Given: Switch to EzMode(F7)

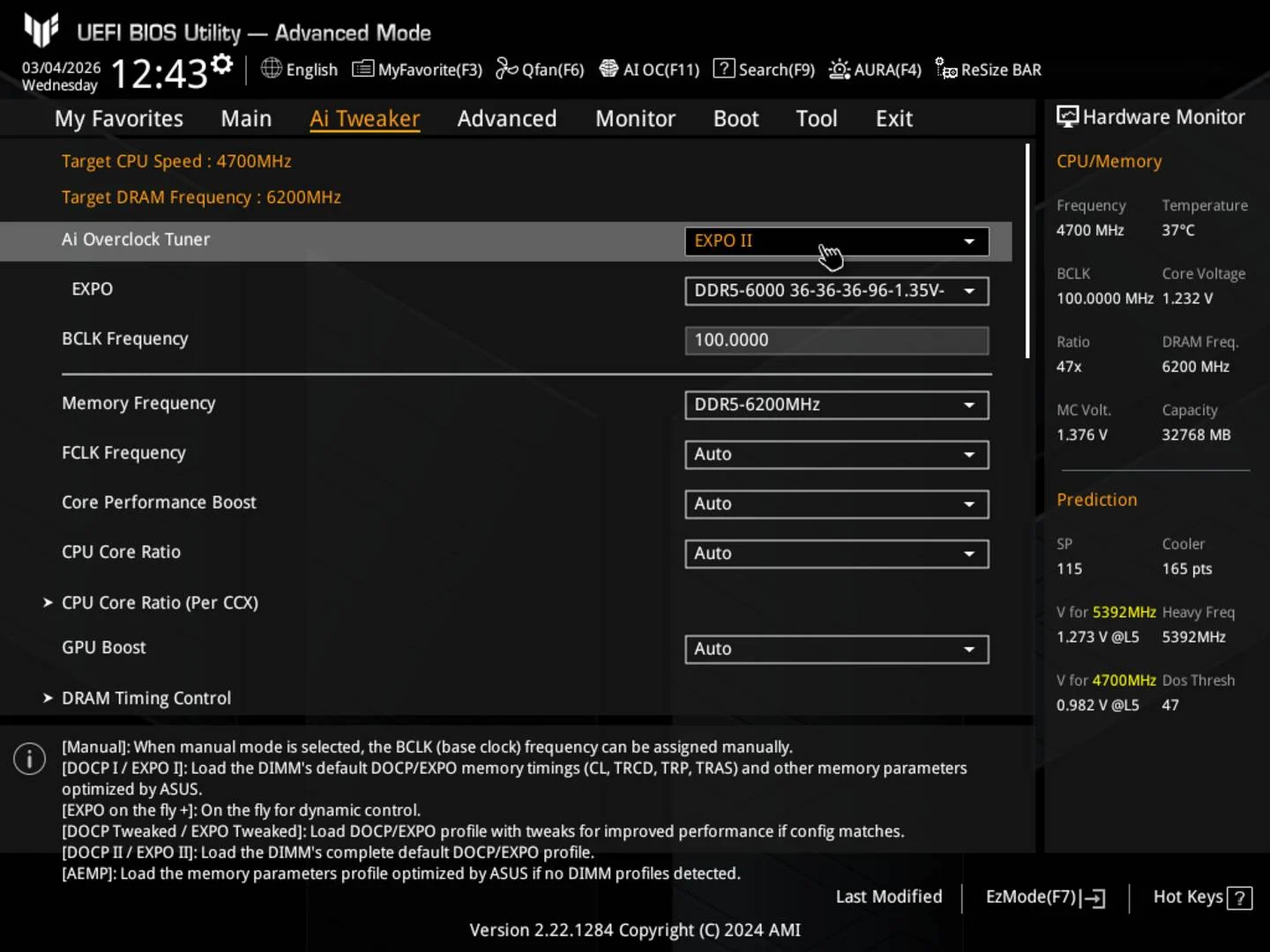Looking at the screenshot, I should click(1044, 896).
